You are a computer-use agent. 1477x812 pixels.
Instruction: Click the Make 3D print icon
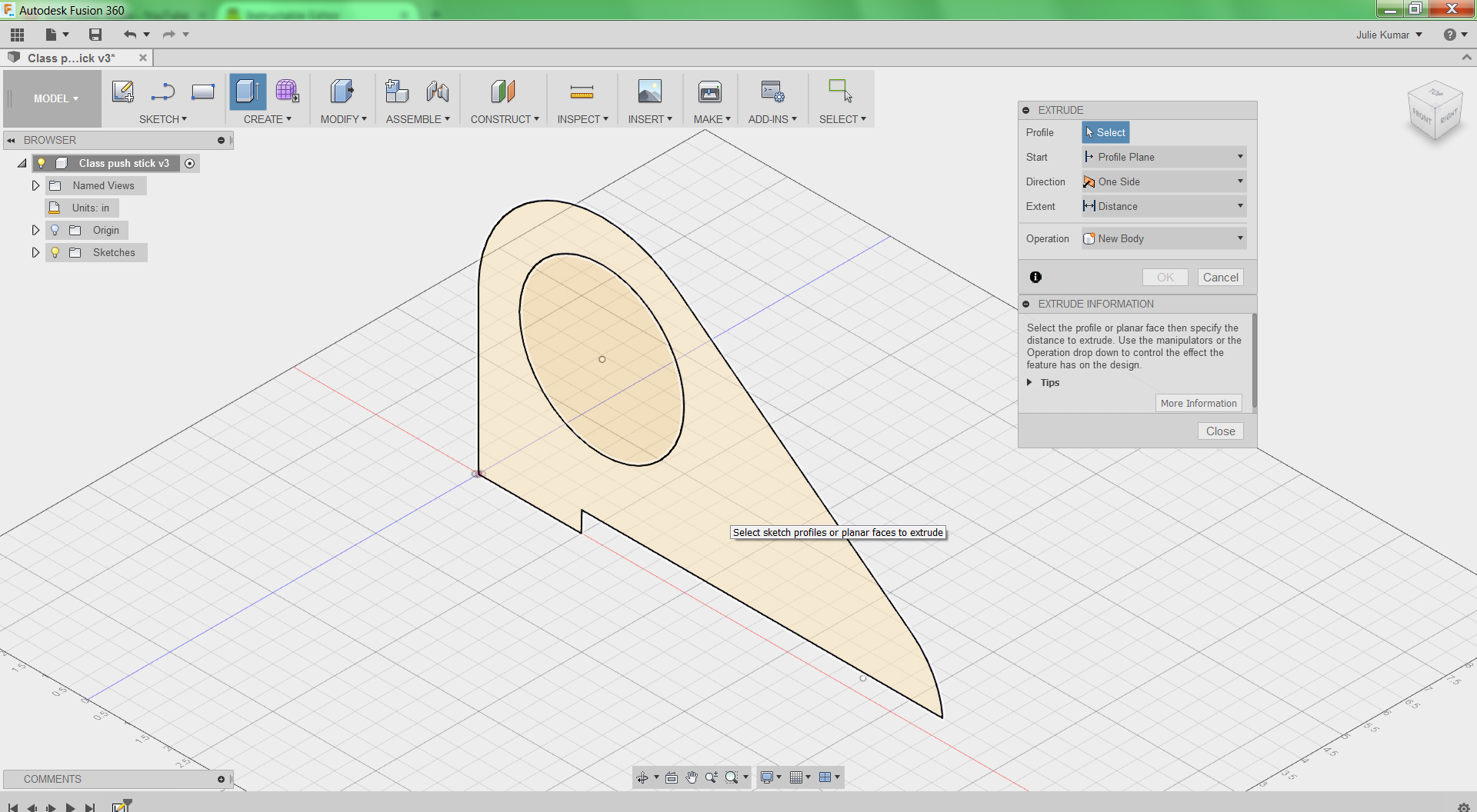(x=710, y=92)
